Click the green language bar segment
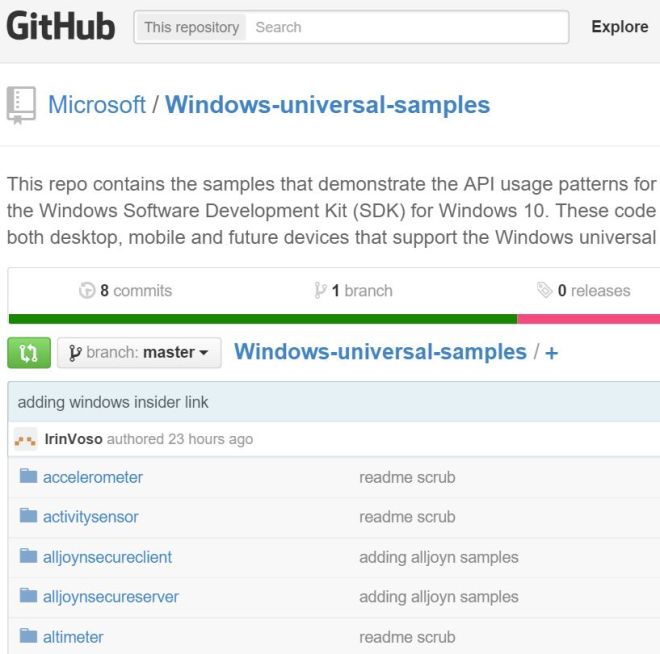 [x=262, y=319]
